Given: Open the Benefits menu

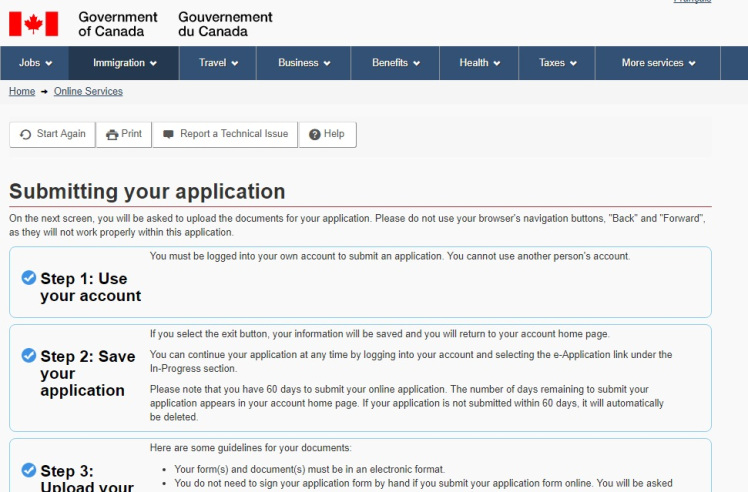Looking at the screenshot, I should [395, 63].
